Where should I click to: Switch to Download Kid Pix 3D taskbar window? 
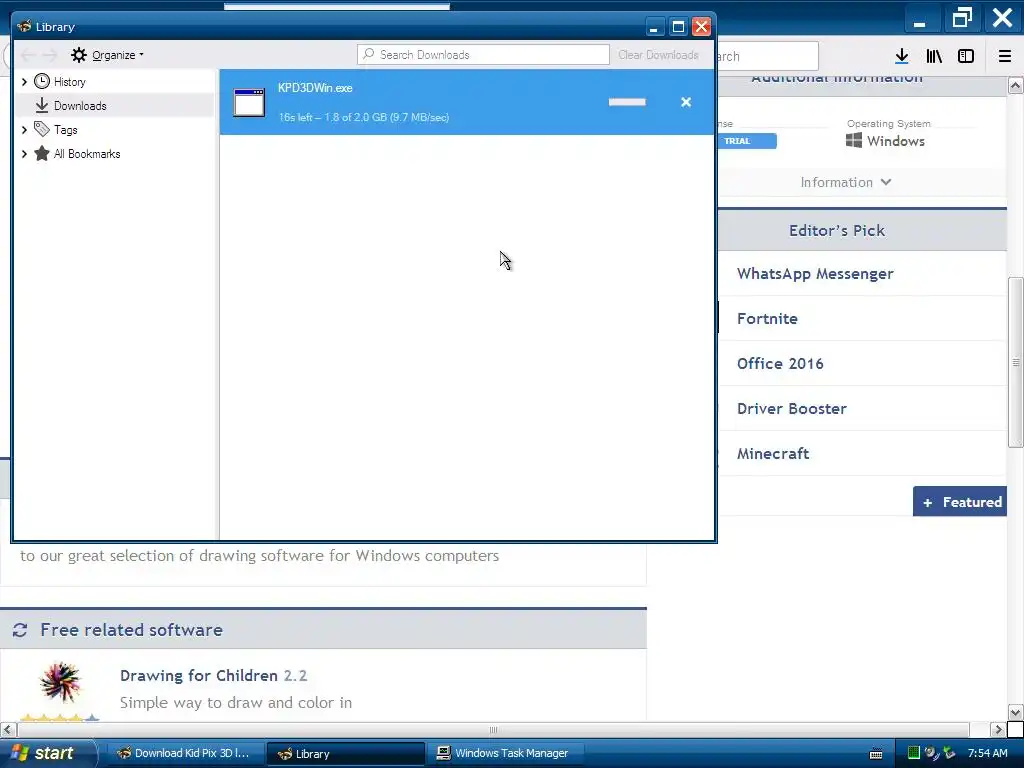185,753
